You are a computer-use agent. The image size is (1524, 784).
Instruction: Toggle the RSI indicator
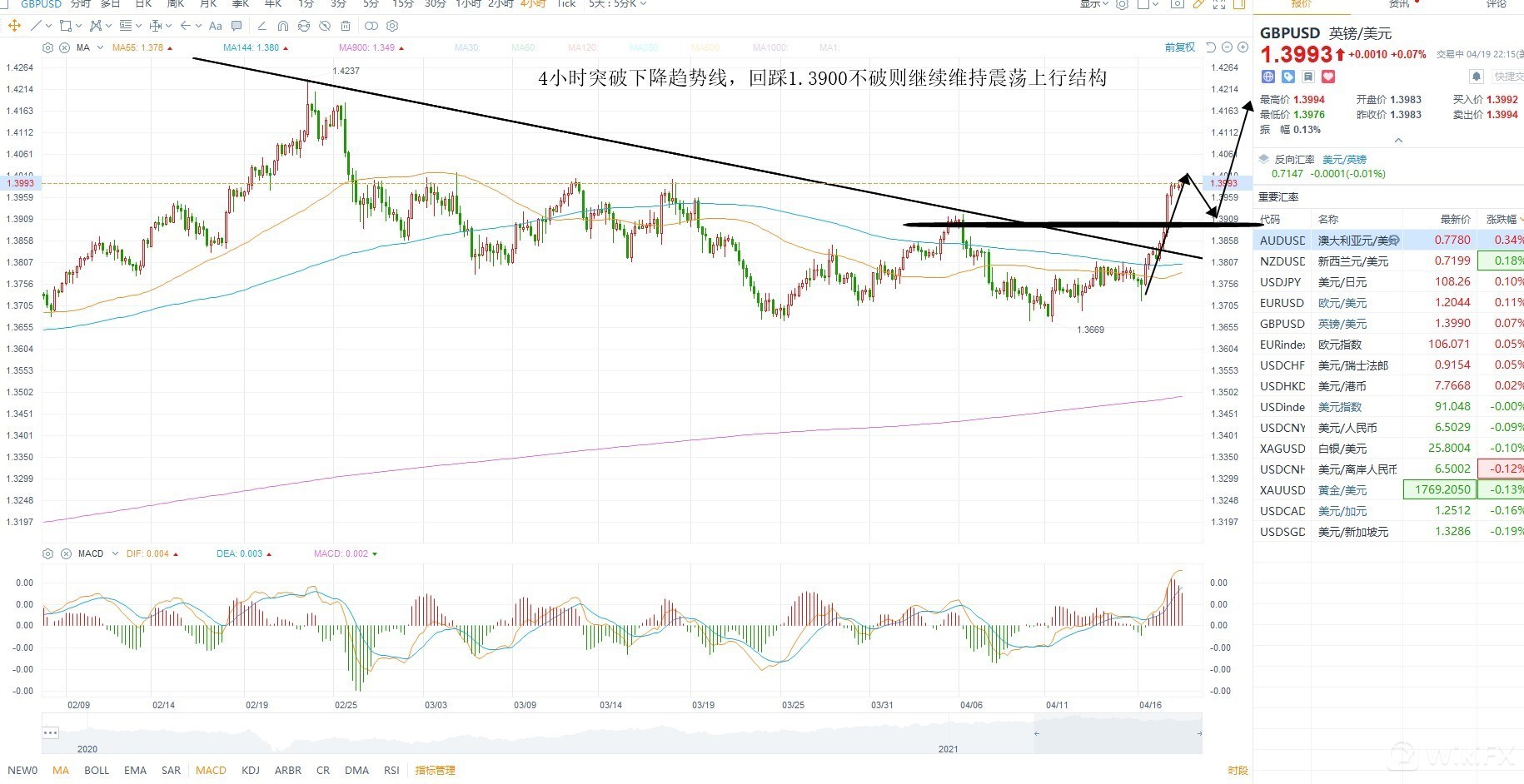click(391, 770)
